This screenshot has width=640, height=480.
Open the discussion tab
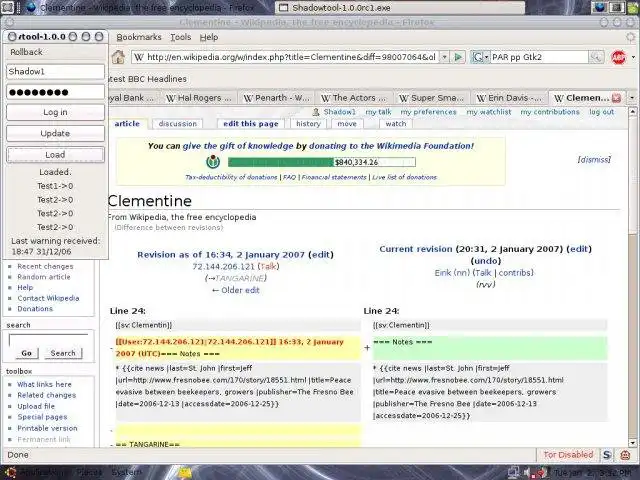coord(178,124)
